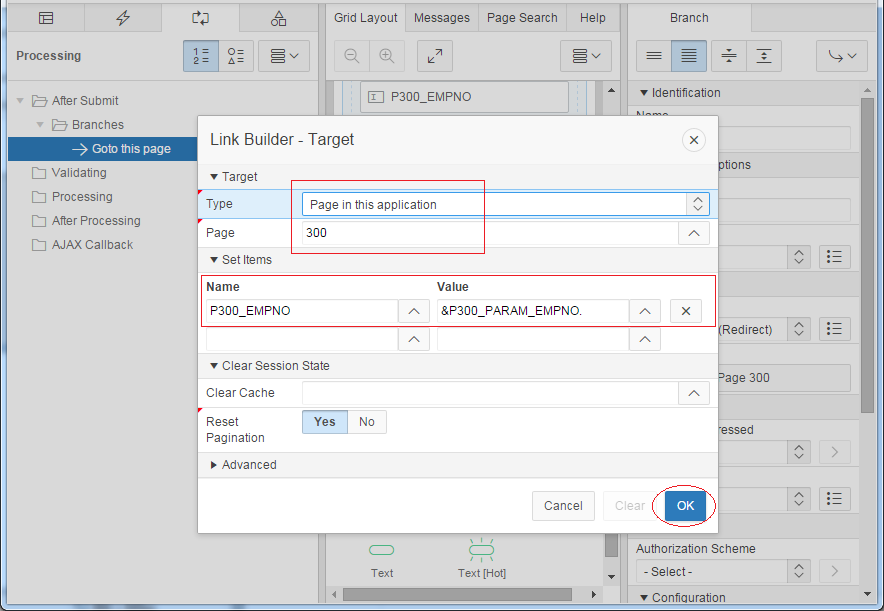Open Processing tree menu dropdown
The width and height of the screenshot is (884, 611).
[284, 56]
